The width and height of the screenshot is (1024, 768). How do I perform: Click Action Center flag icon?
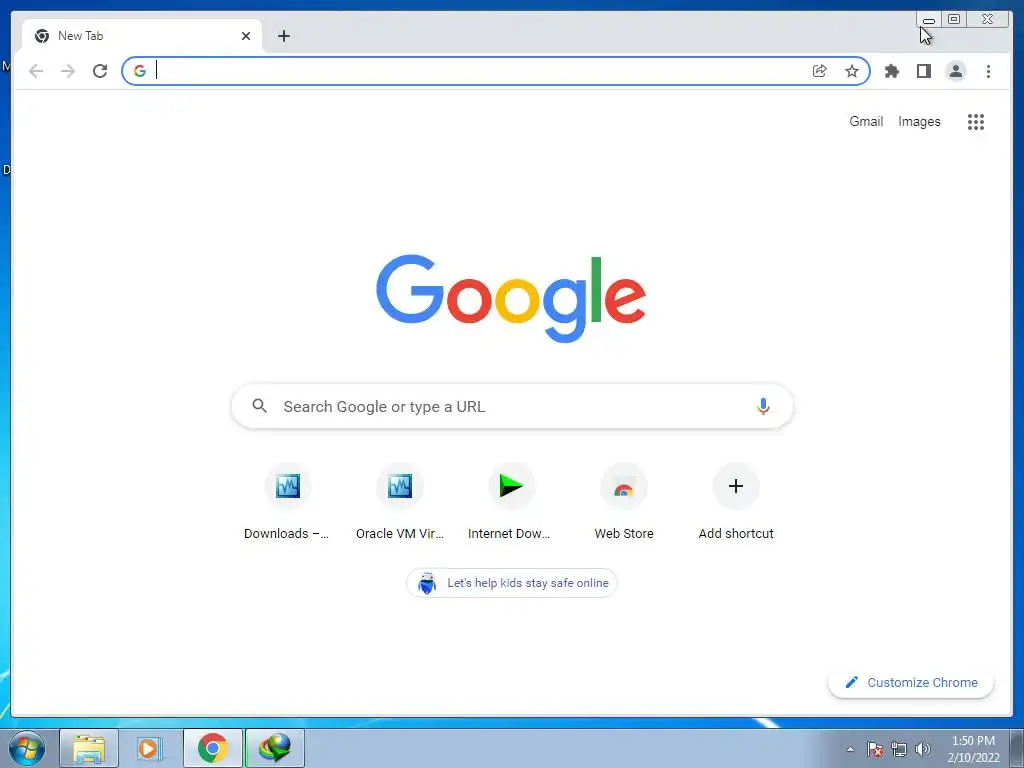pos(875,749)
